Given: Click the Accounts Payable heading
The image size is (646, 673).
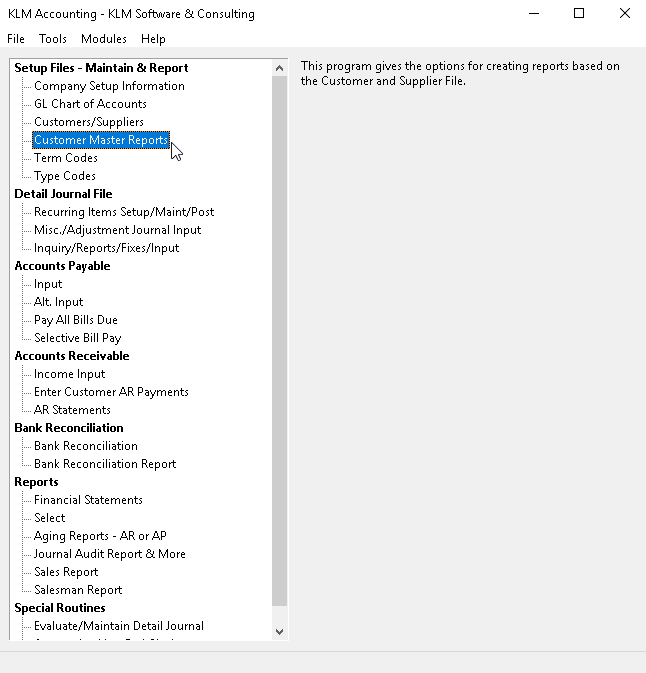Looking at the screenshot, I should 62,266.
